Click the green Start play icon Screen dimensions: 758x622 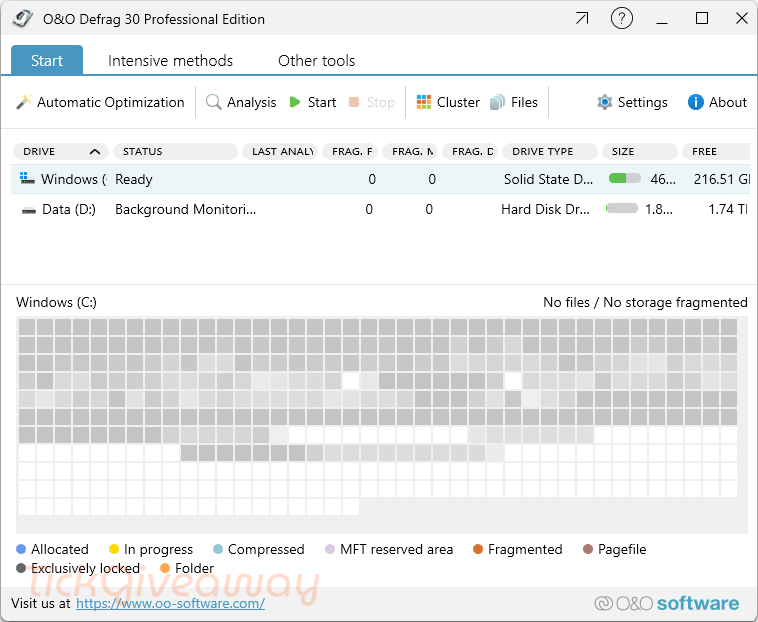click(294, 102)
